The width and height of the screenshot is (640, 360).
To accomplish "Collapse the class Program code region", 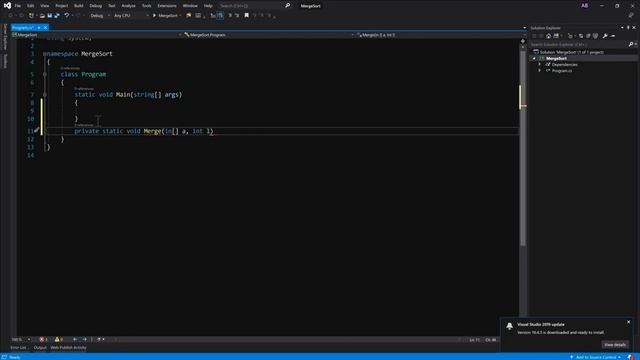I will (45, 74).
